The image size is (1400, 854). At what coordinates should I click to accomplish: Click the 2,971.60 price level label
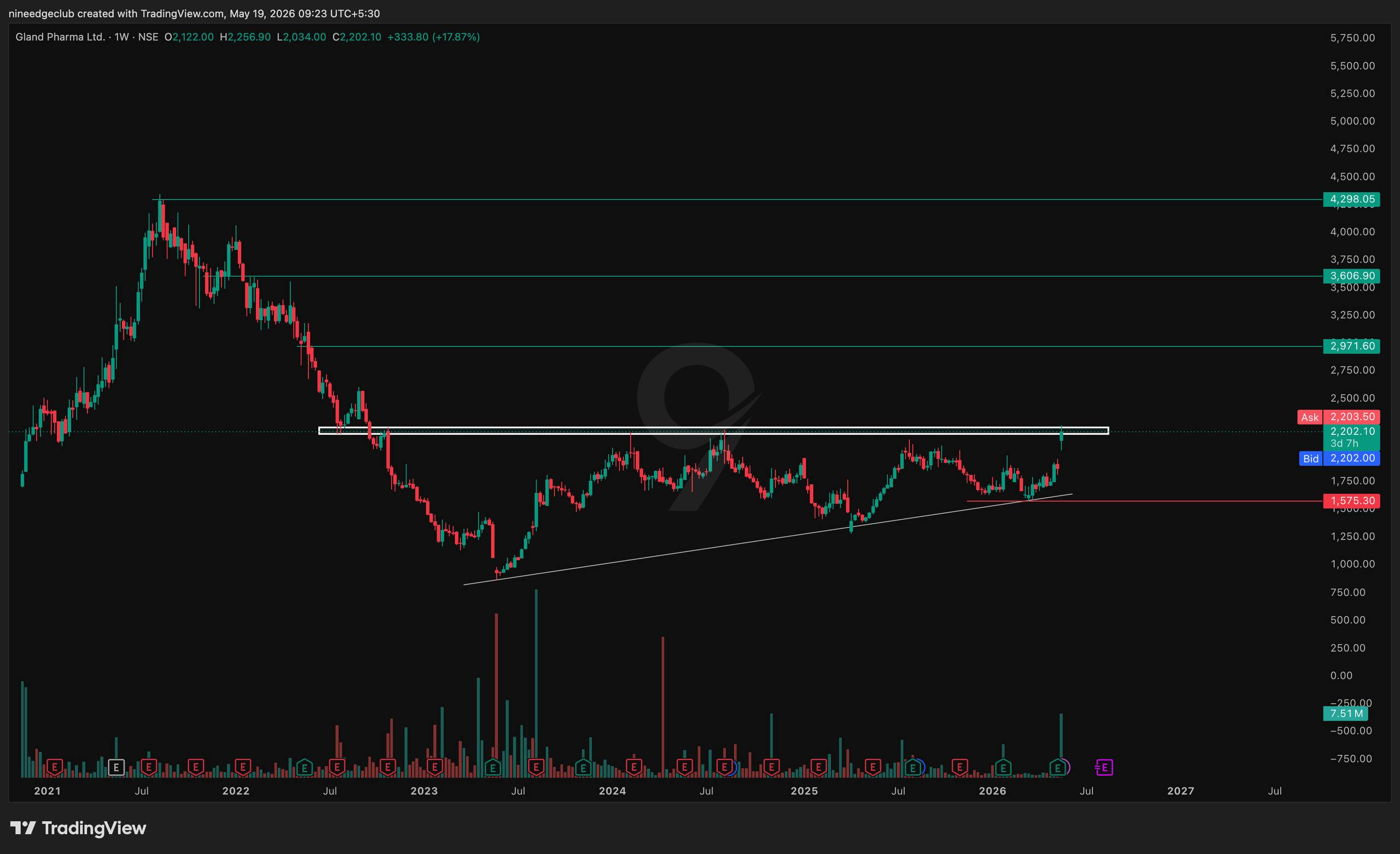tap(1351, 346)
